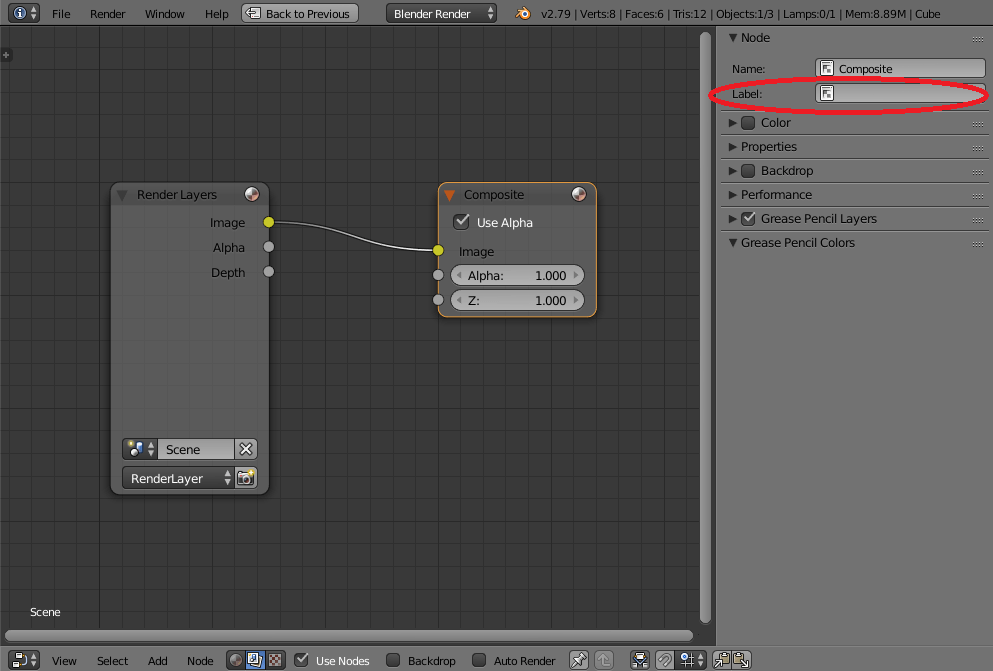The image size is (993, 671).
Task: Click the circled Label input field
Action: 905,92
